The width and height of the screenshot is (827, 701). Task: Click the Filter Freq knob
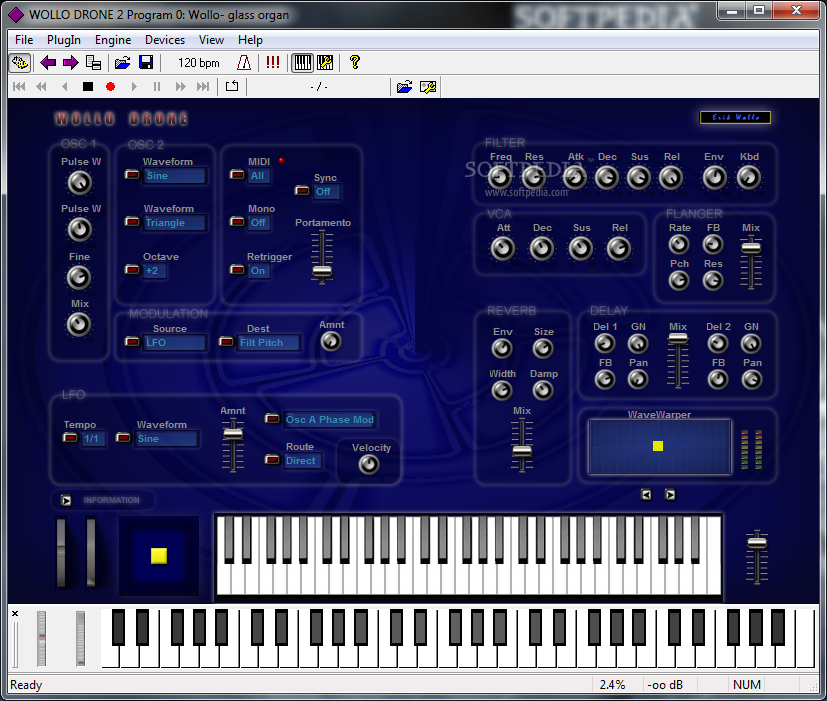pyautogui.click(x=499, y=177)
